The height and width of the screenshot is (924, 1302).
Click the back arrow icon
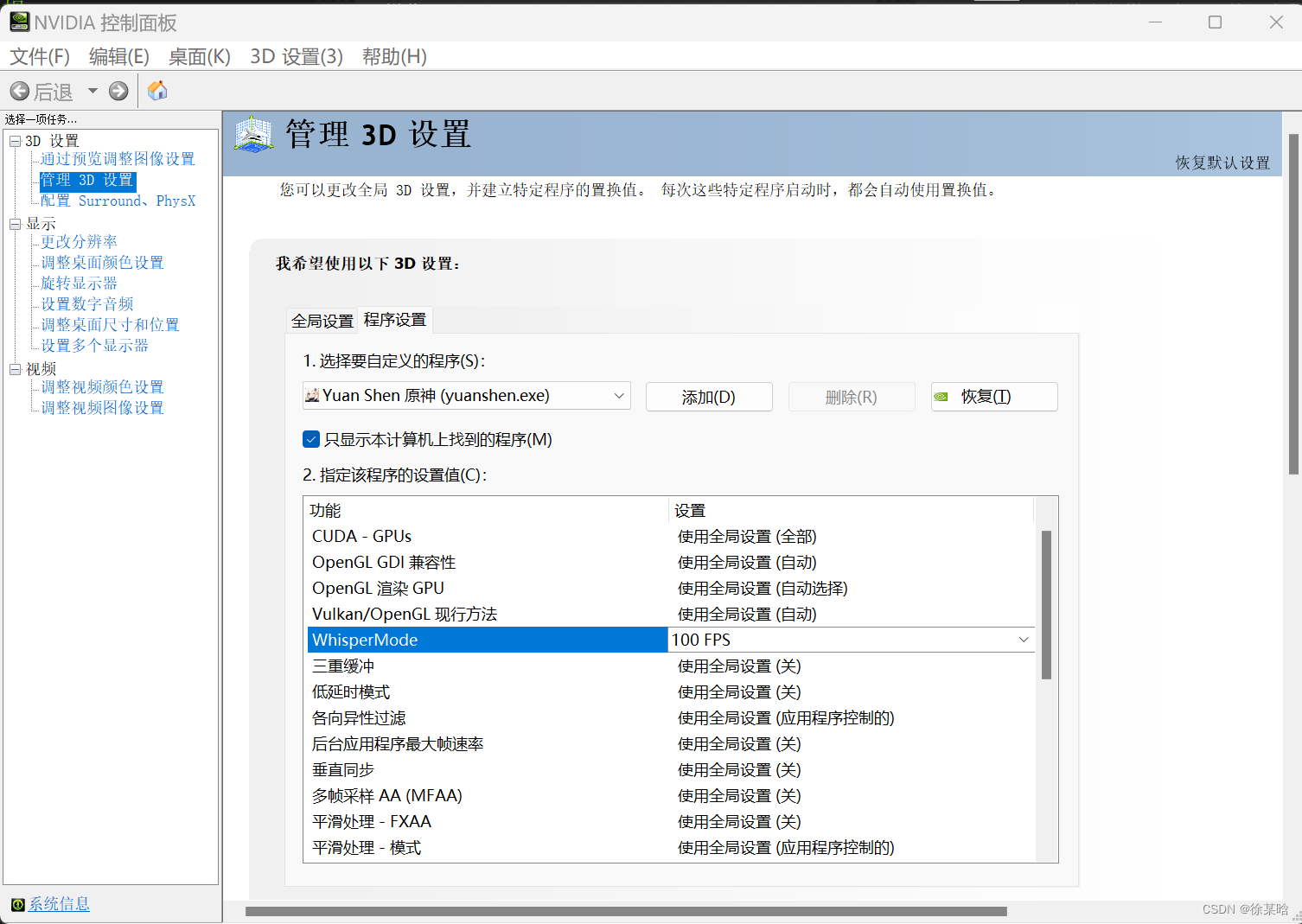(19, 91)
